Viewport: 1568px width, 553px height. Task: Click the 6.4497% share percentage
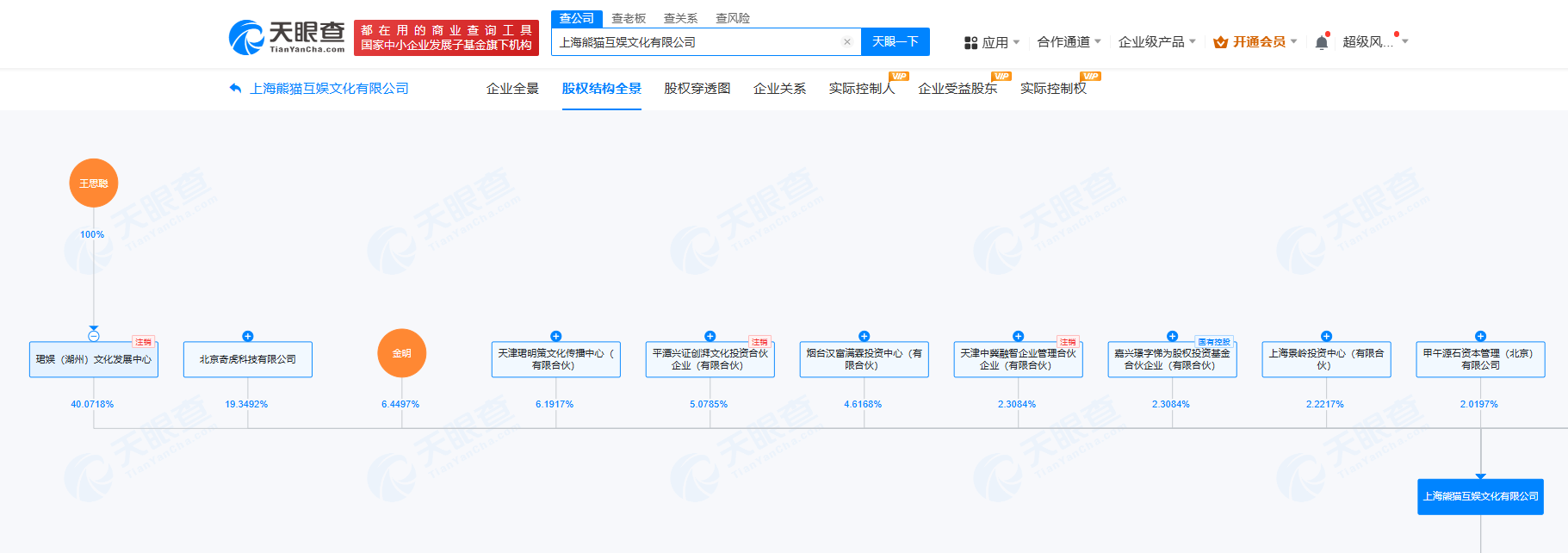[400, 404]
